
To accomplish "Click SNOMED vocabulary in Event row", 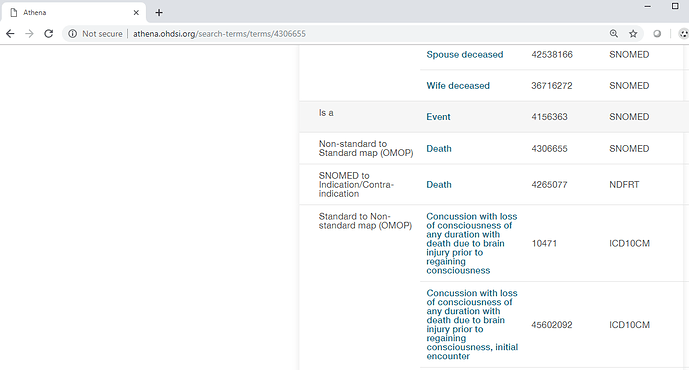I will pyautogui.click(x=629, y=117).
